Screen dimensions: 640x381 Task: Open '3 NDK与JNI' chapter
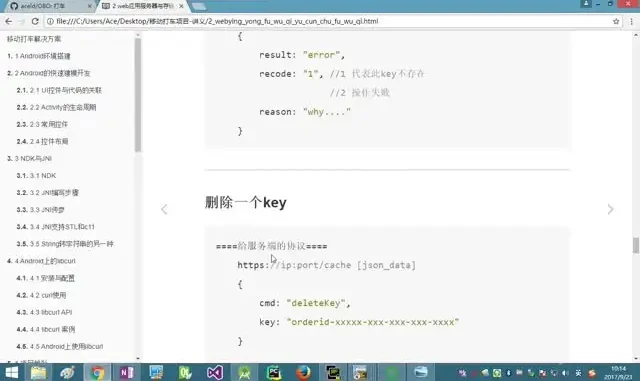point(29,158)
